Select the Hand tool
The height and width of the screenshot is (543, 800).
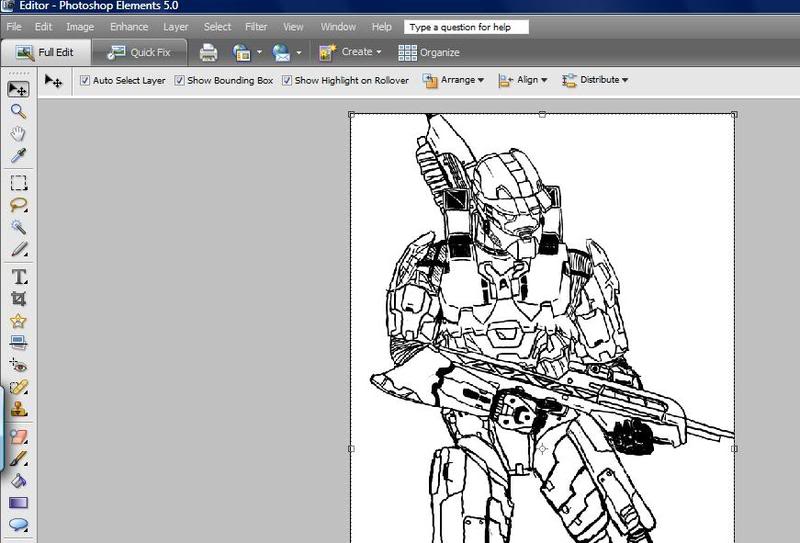[18, 134]
